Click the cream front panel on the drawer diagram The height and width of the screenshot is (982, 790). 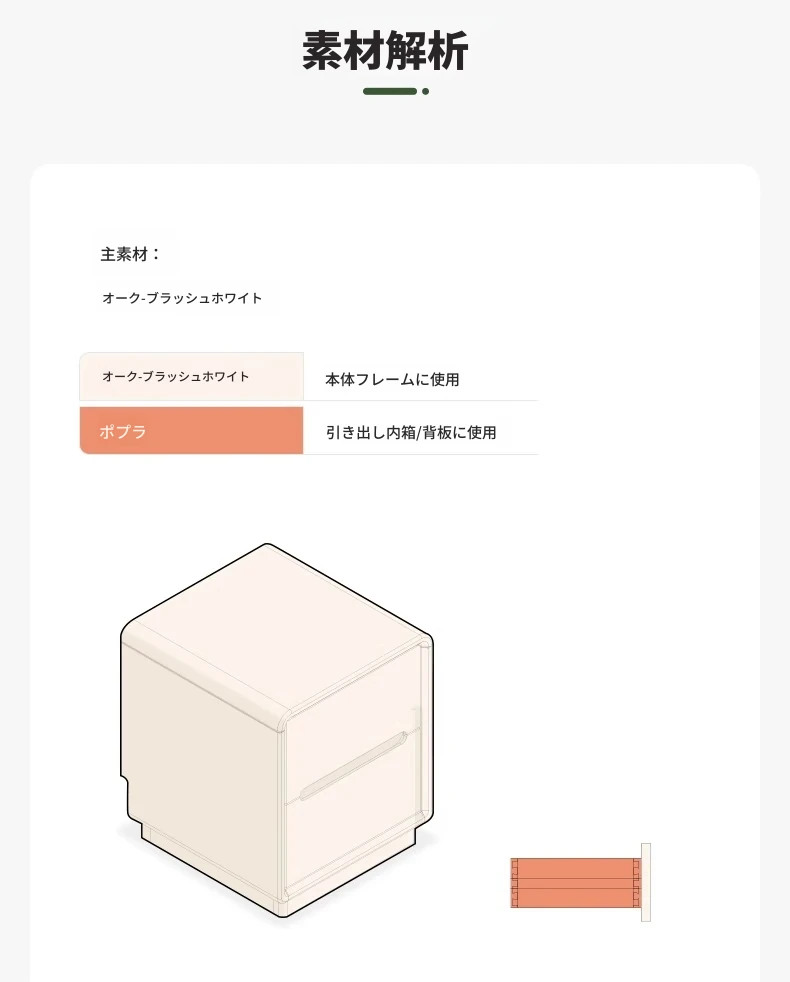646,882
